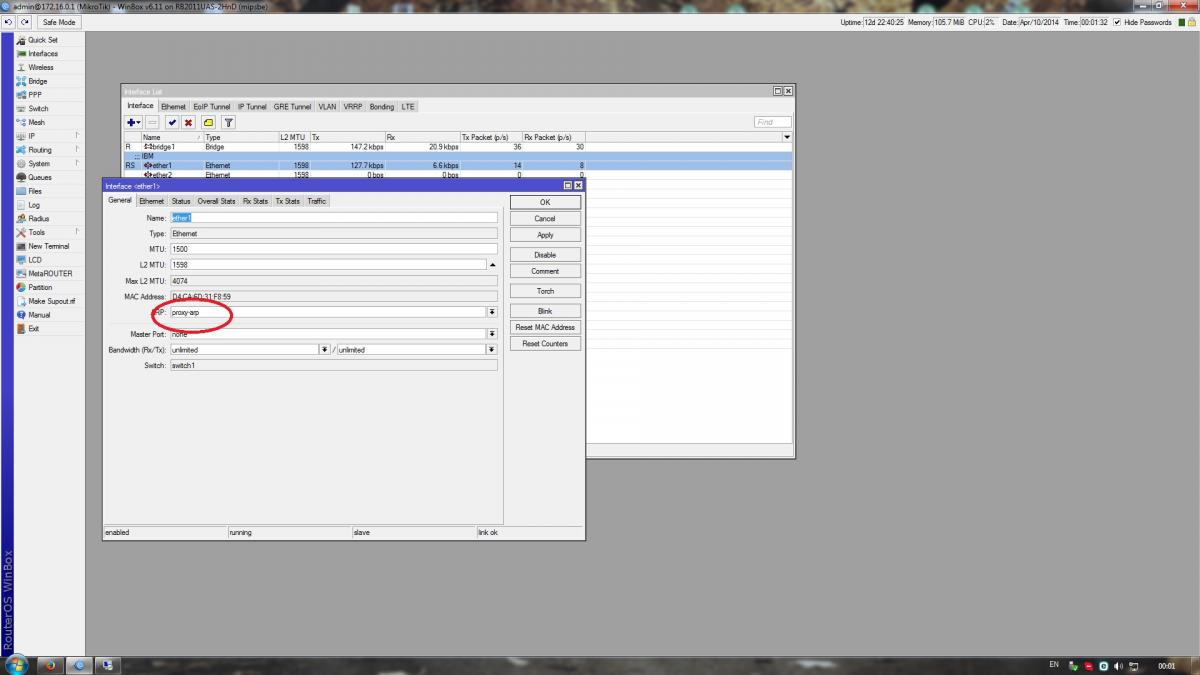This screenshot has height=675, width=1200.
Task: Open New Terminal from the sidebar
Action: pos(48,246)
